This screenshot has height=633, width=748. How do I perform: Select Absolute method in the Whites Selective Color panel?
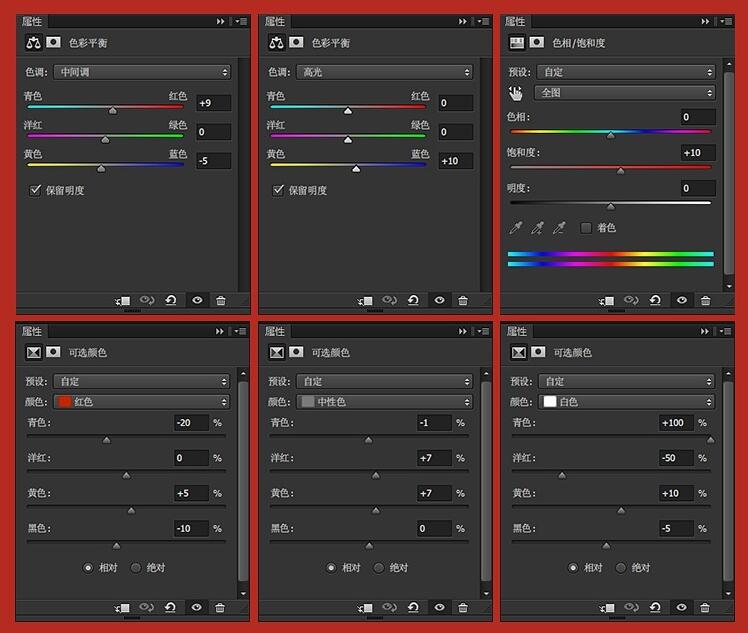(621, 568)
